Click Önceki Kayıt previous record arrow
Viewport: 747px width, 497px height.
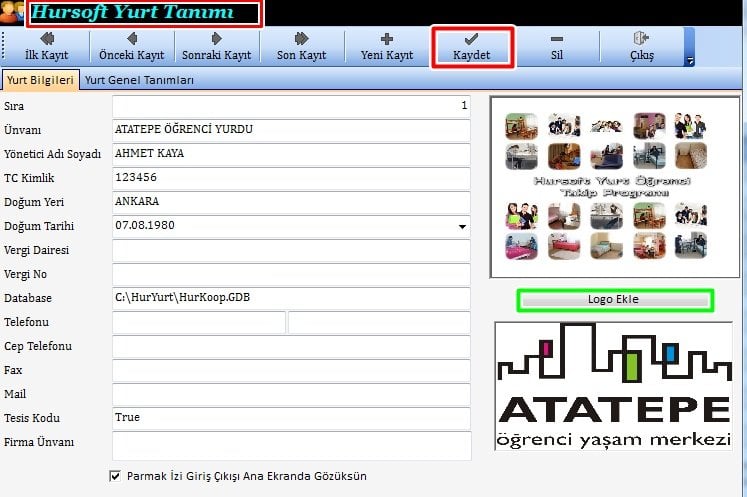click(x=131, y=46)
